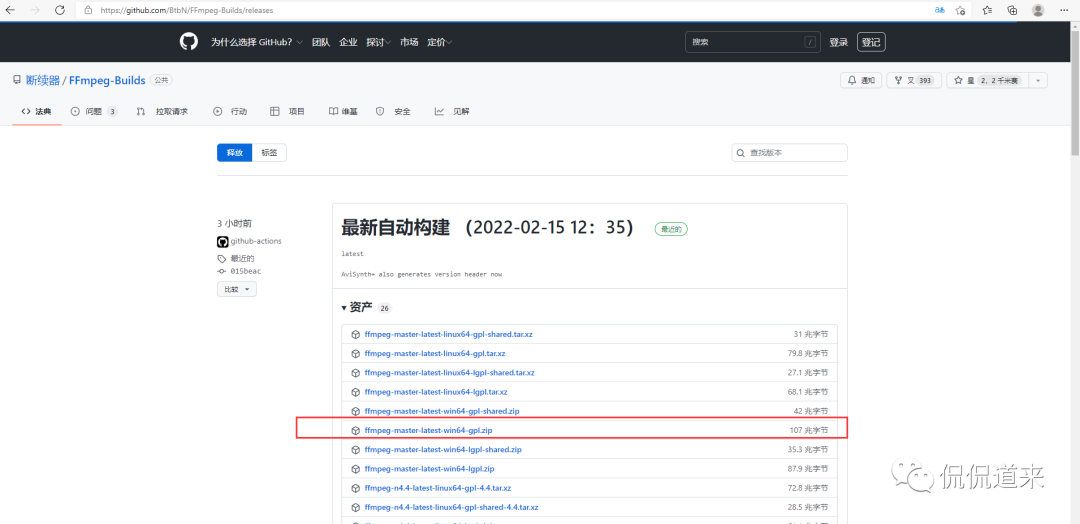Open 团队 in top navigation
Screen dimensions: 1080x524
tap(321, 42)
